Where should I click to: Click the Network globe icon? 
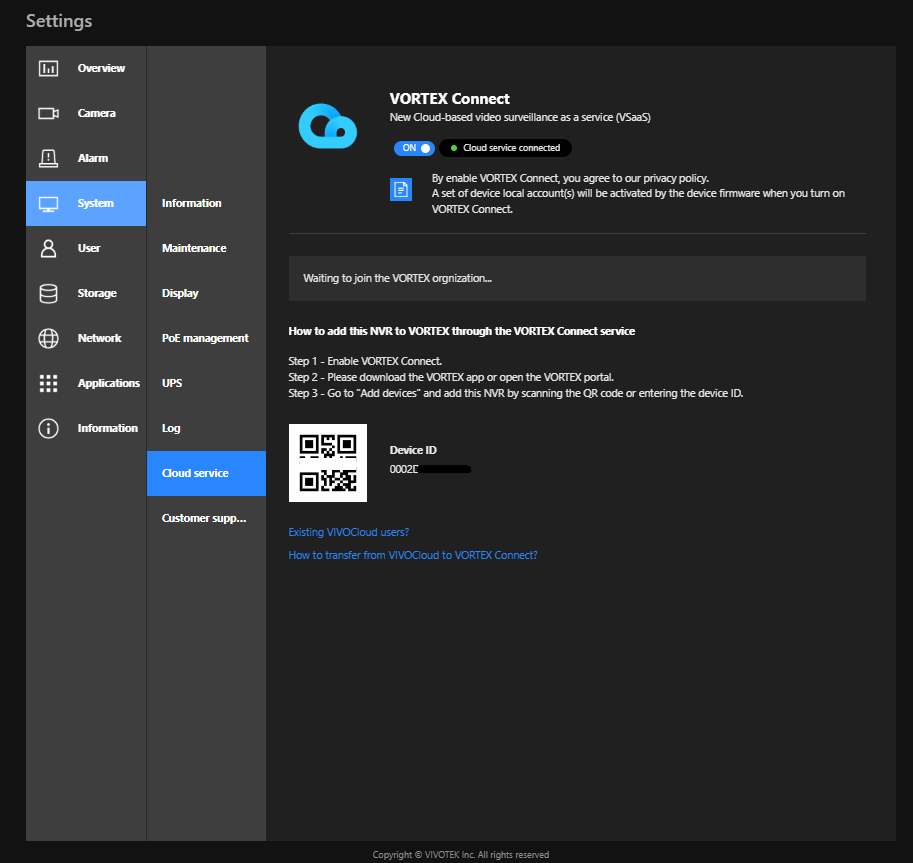[x=48, y=338]
